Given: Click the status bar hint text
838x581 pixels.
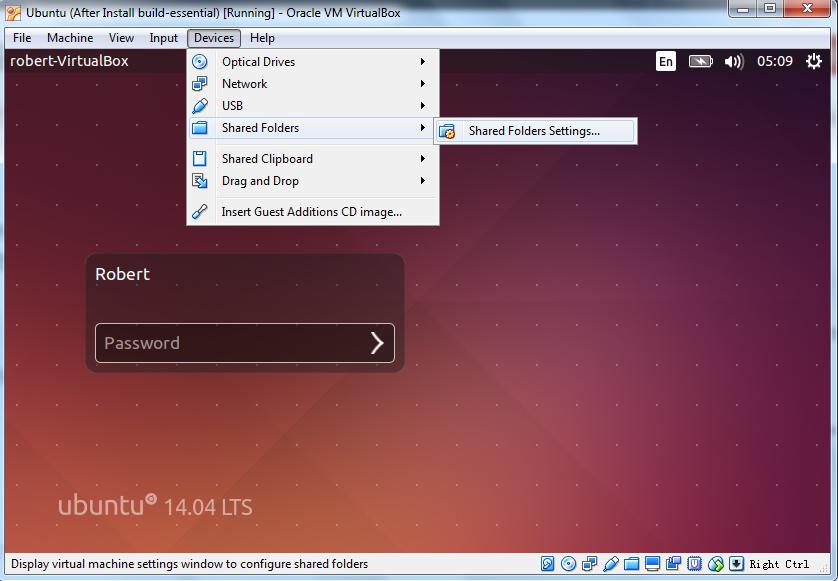Looking at the screenshot, I should 190,564.
